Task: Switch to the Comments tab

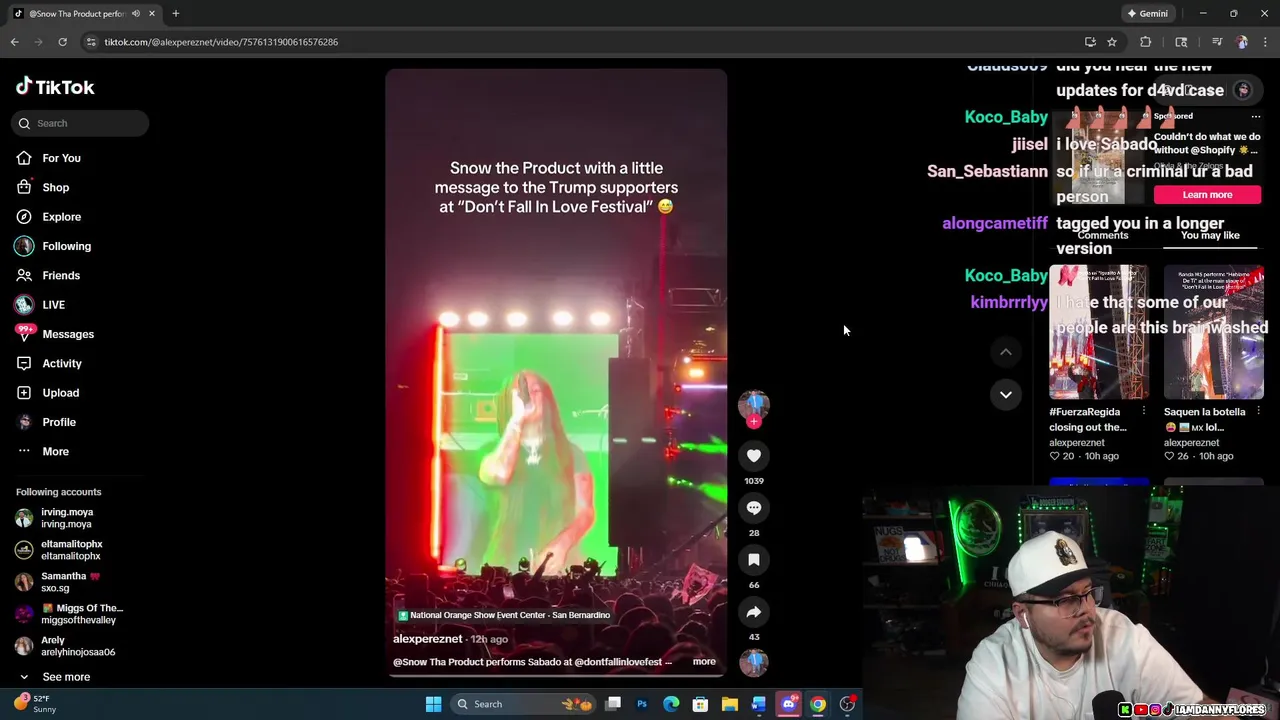Action: pos(1102,236)
